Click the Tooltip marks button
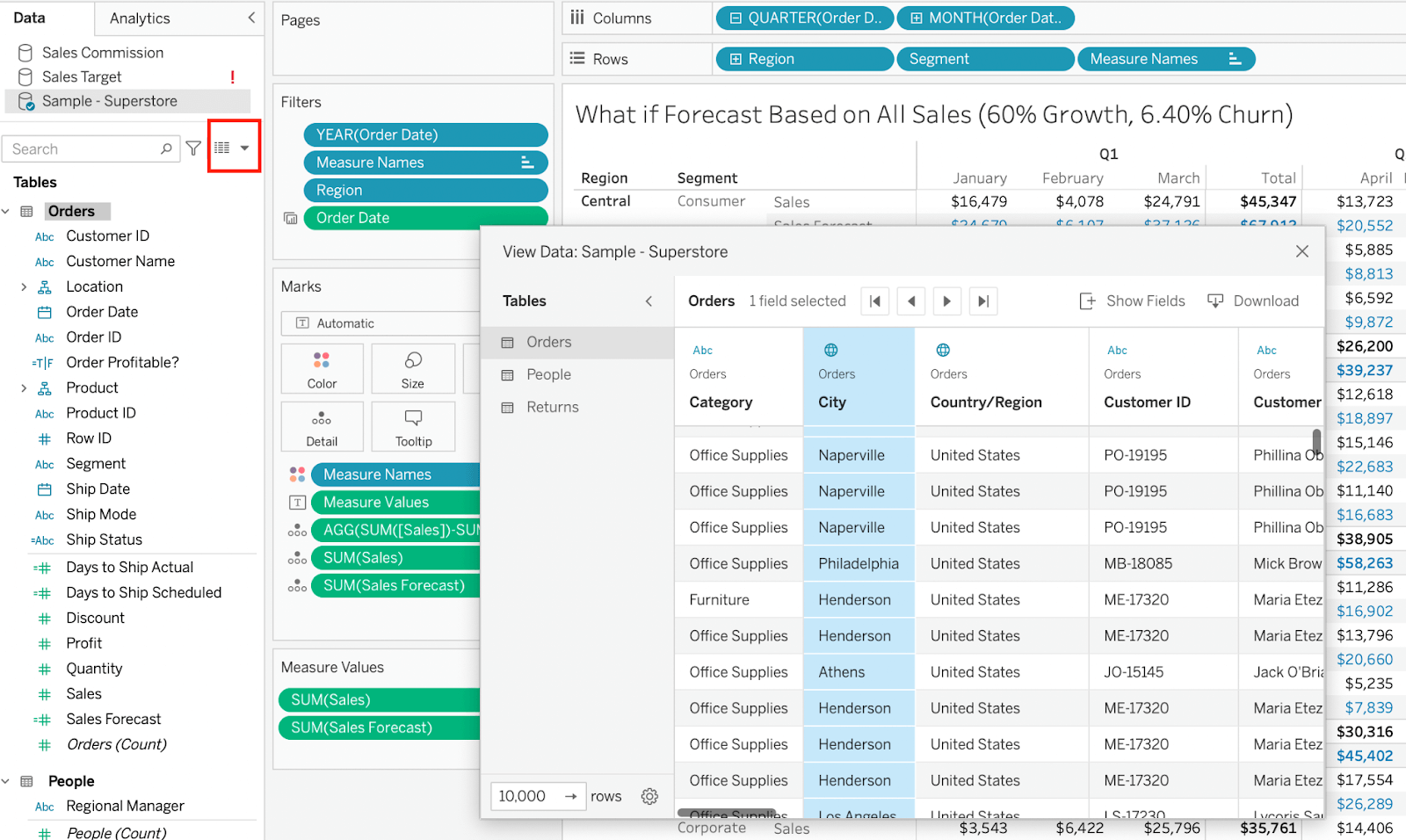 (x=413, y=427)
